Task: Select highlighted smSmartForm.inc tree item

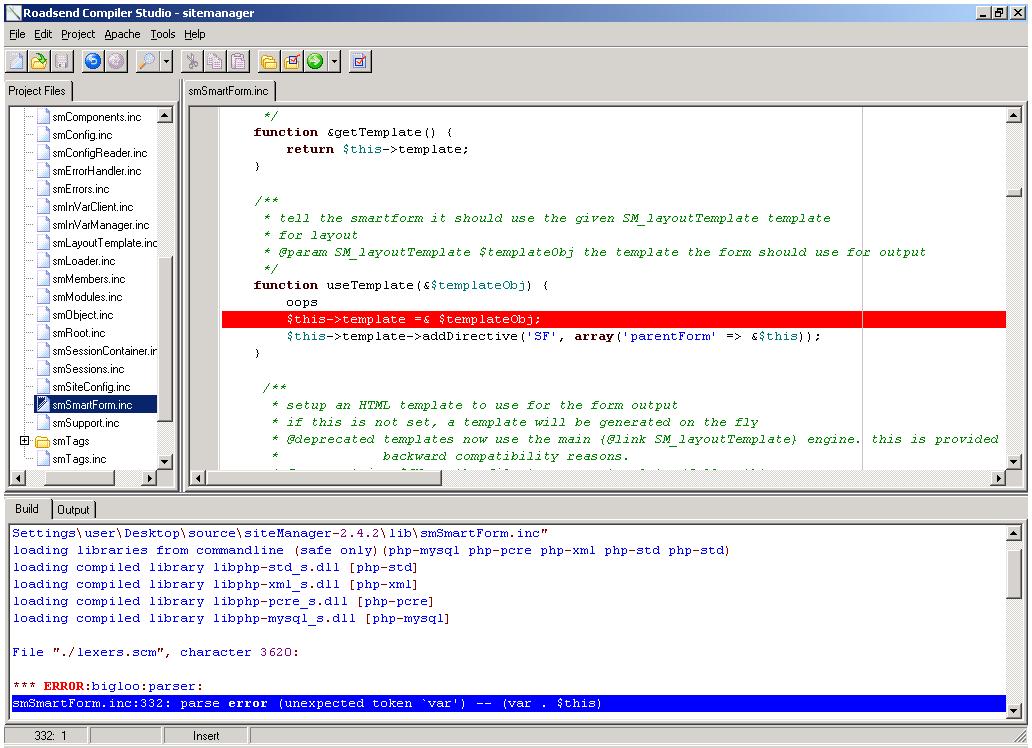Action: coord(95,405)
